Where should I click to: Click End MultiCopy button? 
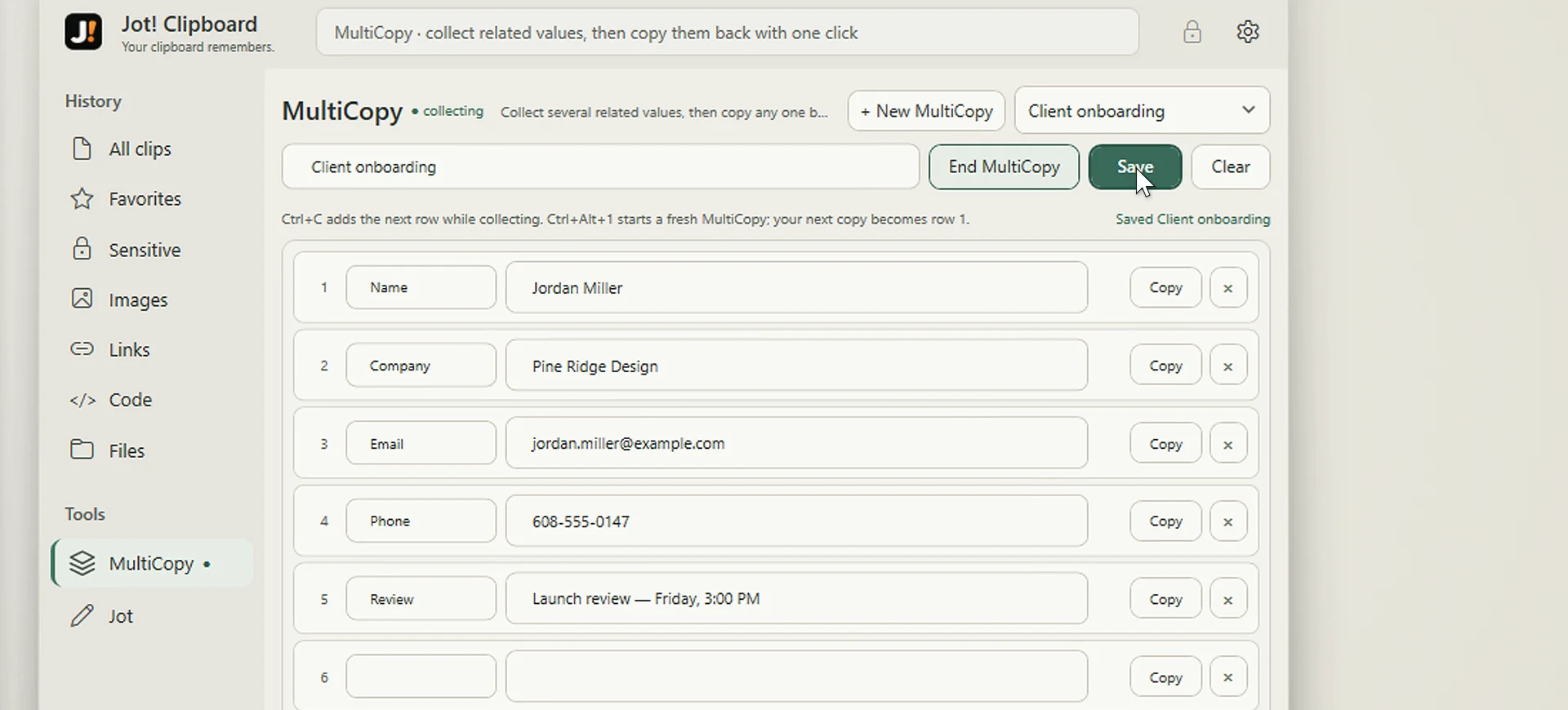(x=1004, y=167)
